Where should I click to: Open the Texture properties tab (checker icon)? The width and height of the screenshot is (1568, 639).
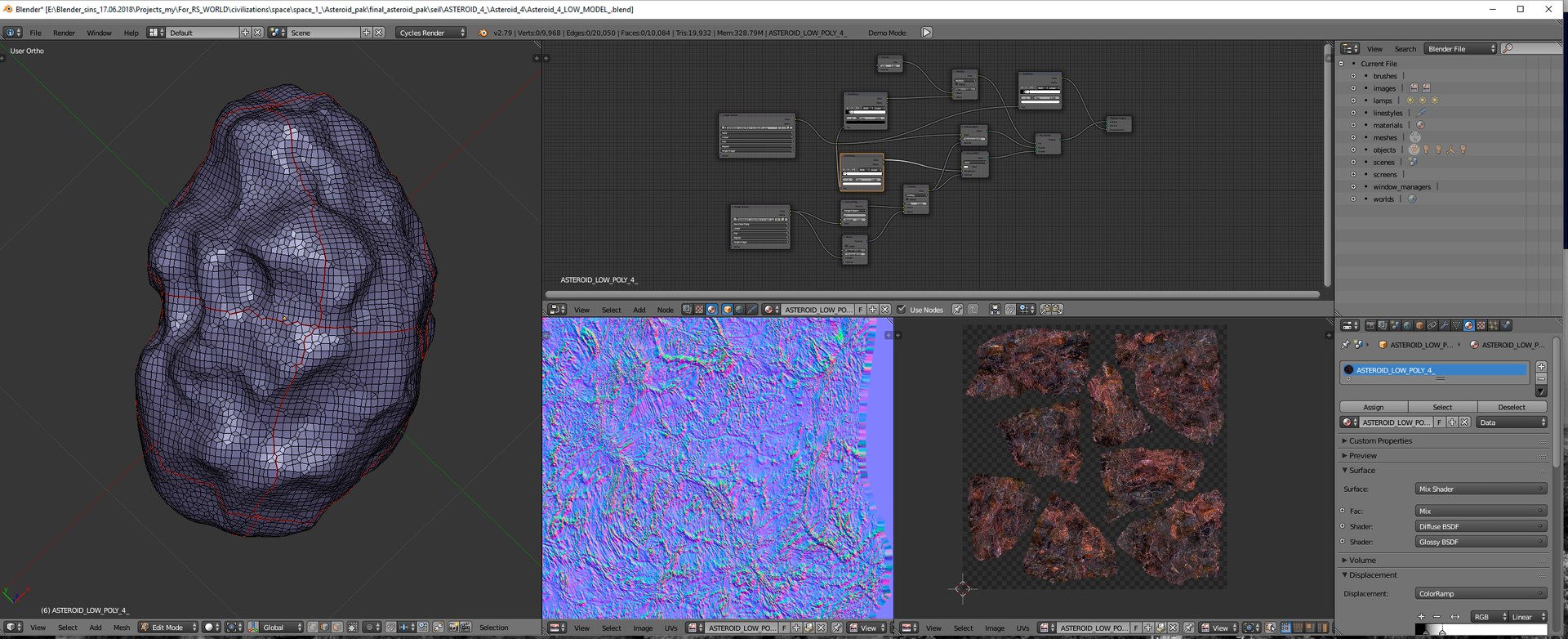coord(1481,325)
